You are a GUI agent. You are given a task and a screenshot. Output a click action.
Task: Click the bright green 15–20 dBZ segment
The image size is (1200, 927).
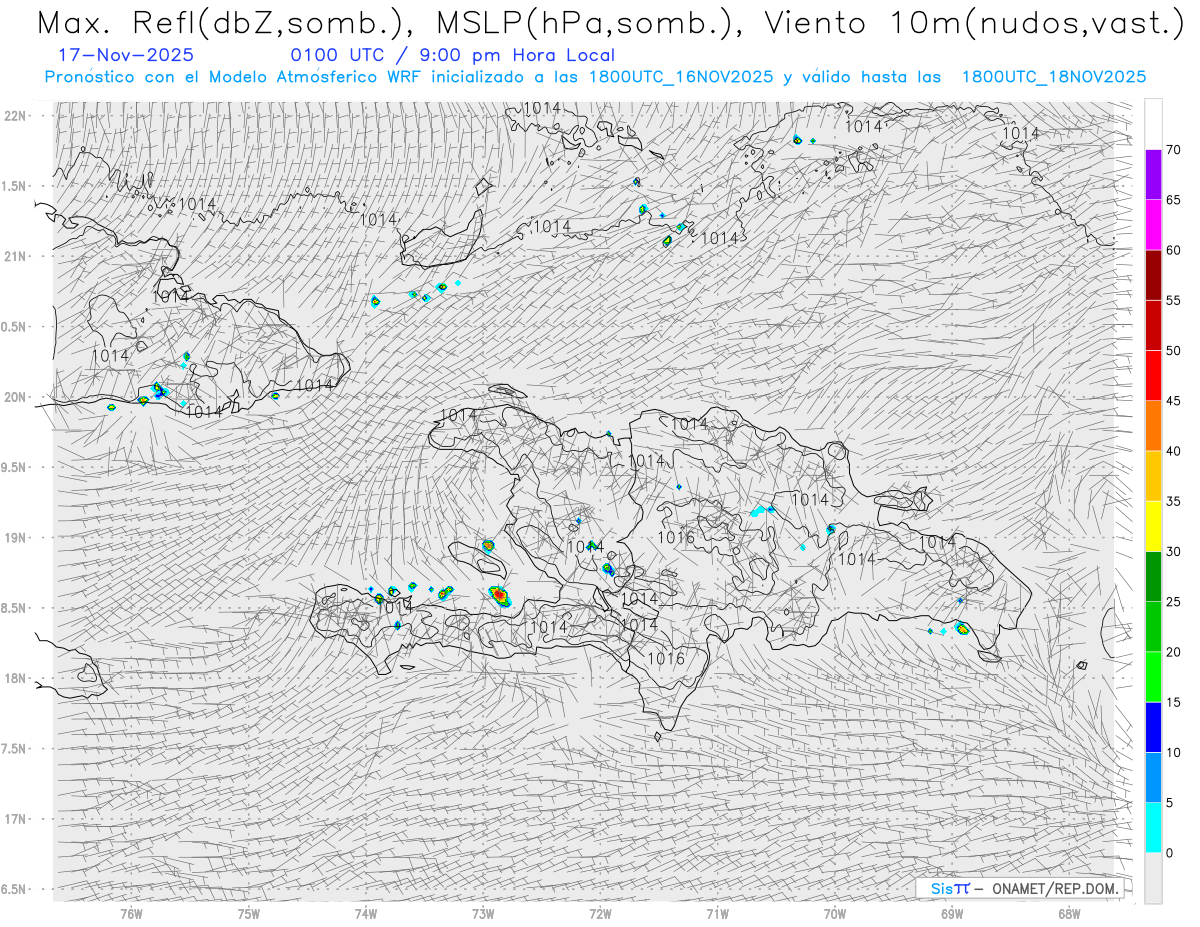[x=1153, y=677]
